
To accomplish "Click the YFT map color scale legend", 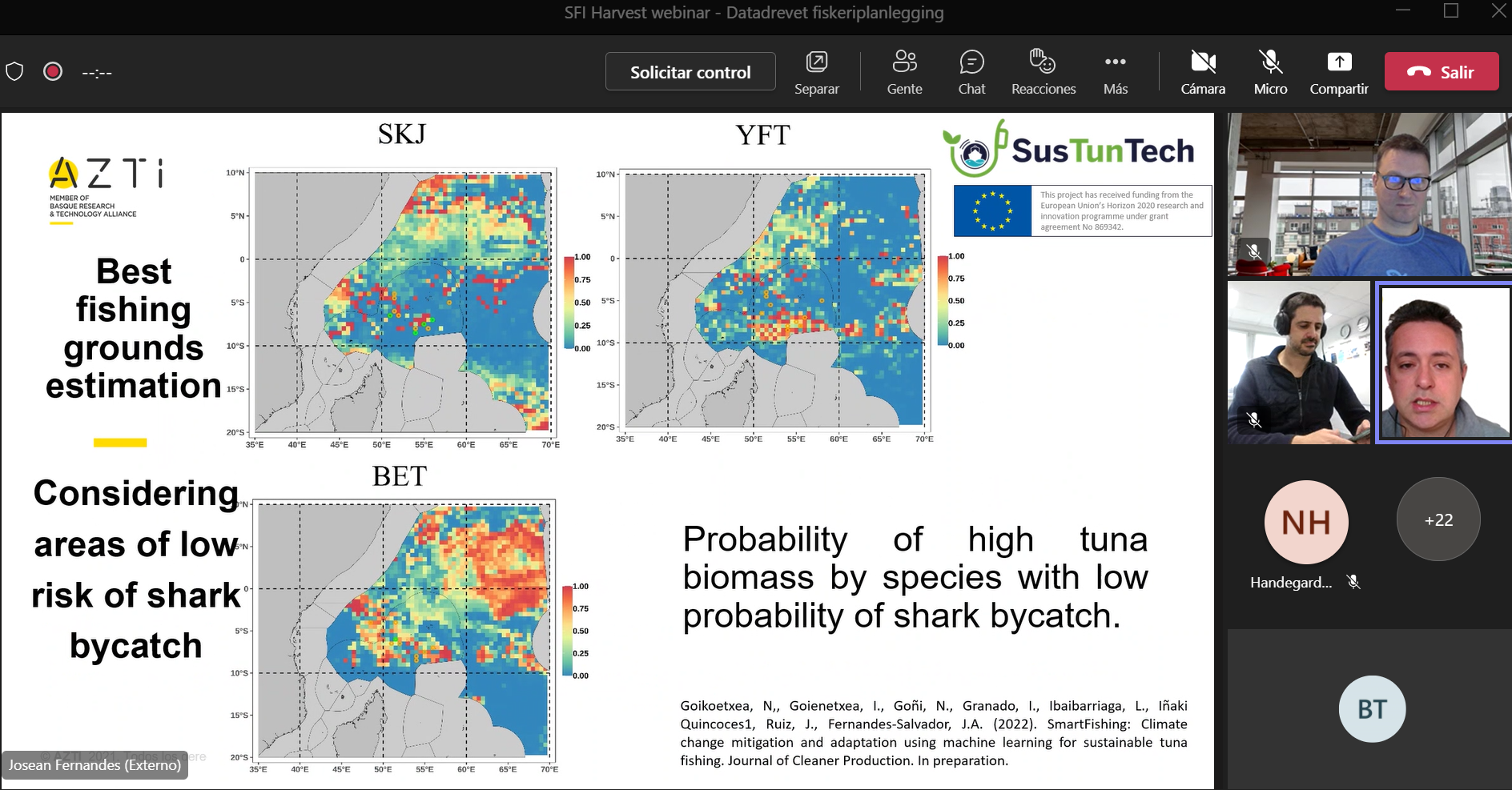I will point(951,300).
